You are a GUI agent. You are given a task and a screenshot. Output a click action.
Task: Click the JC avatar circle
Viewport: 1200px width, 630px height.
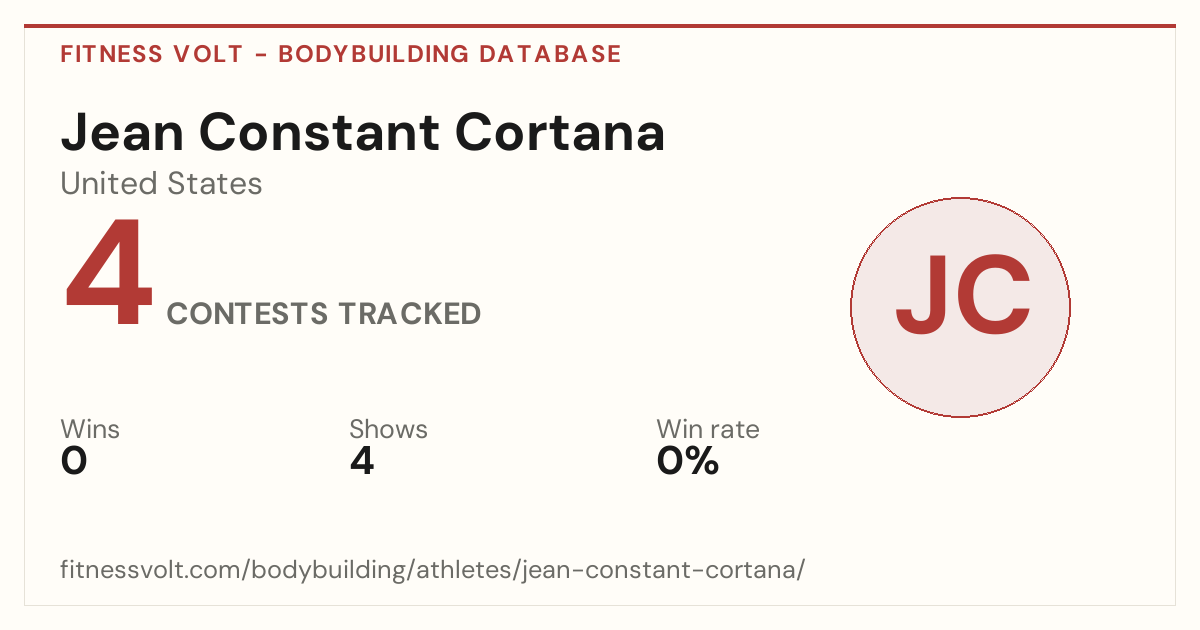[960, 307]
